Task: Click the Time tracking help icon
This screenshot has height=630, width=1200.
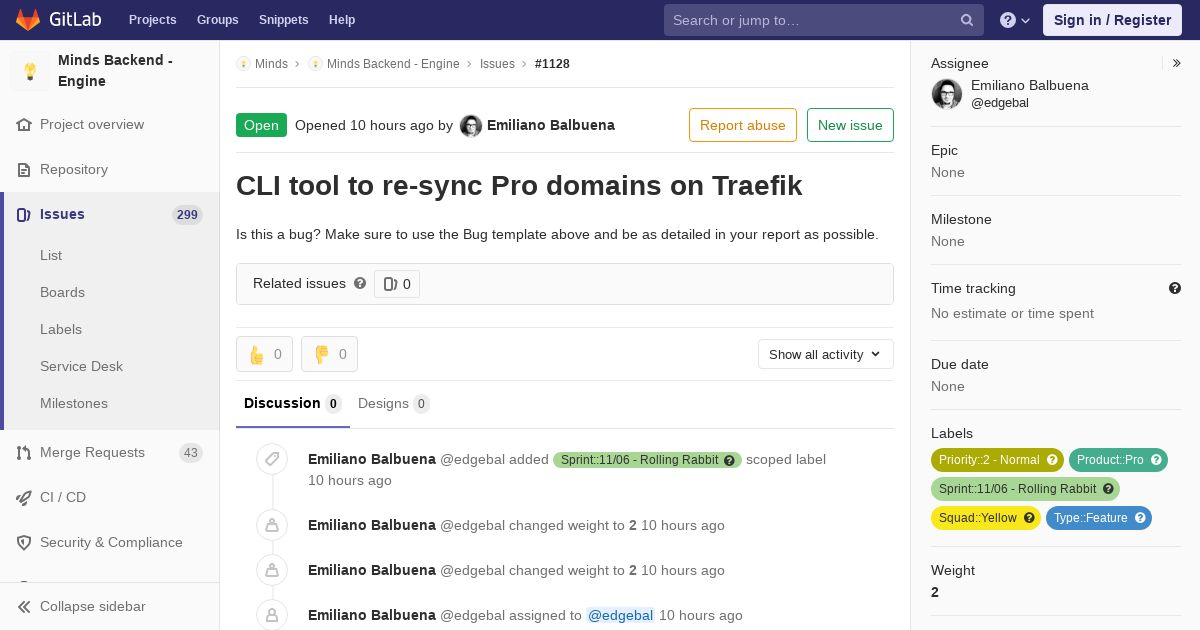Action: click(1175, 288)
